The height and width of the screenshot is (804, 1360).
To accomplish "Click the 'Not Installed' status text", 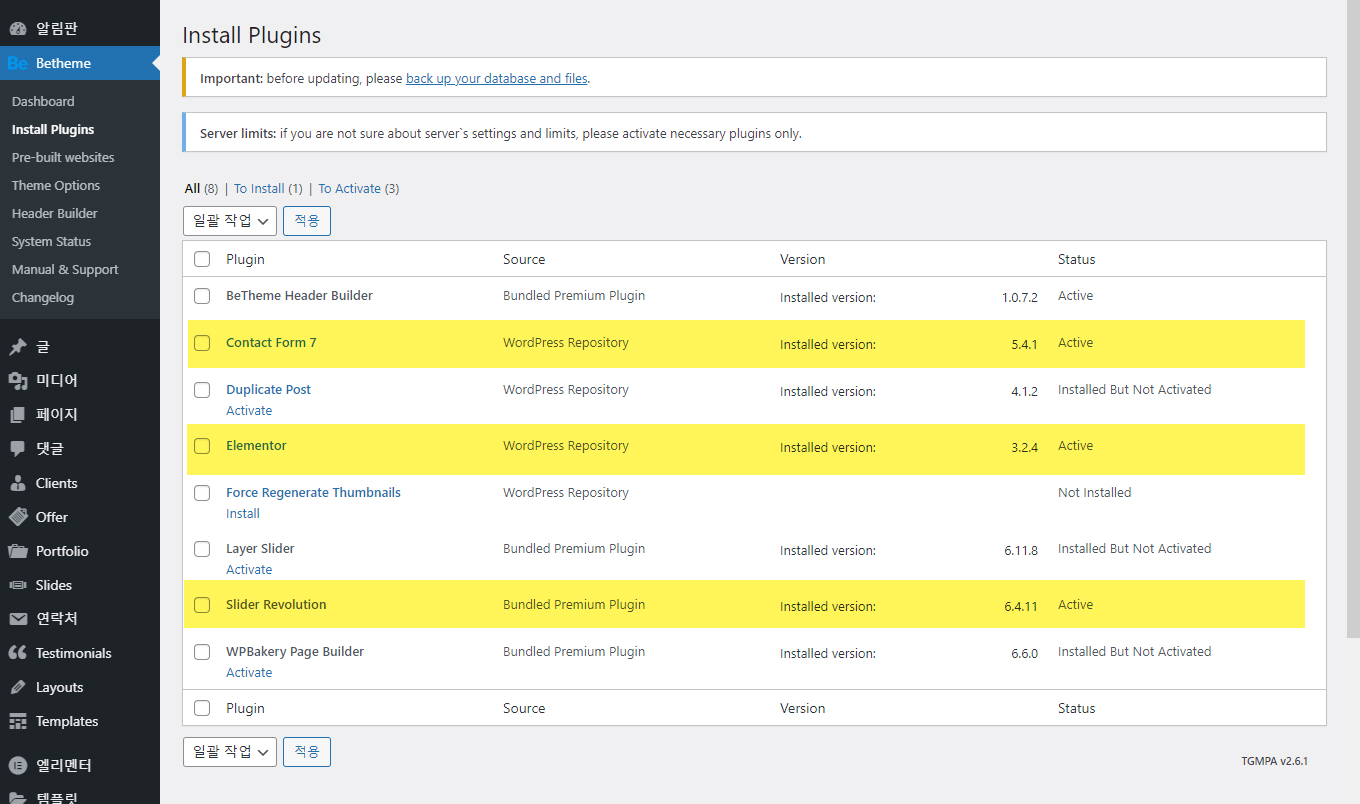I will coord(1094,493).
